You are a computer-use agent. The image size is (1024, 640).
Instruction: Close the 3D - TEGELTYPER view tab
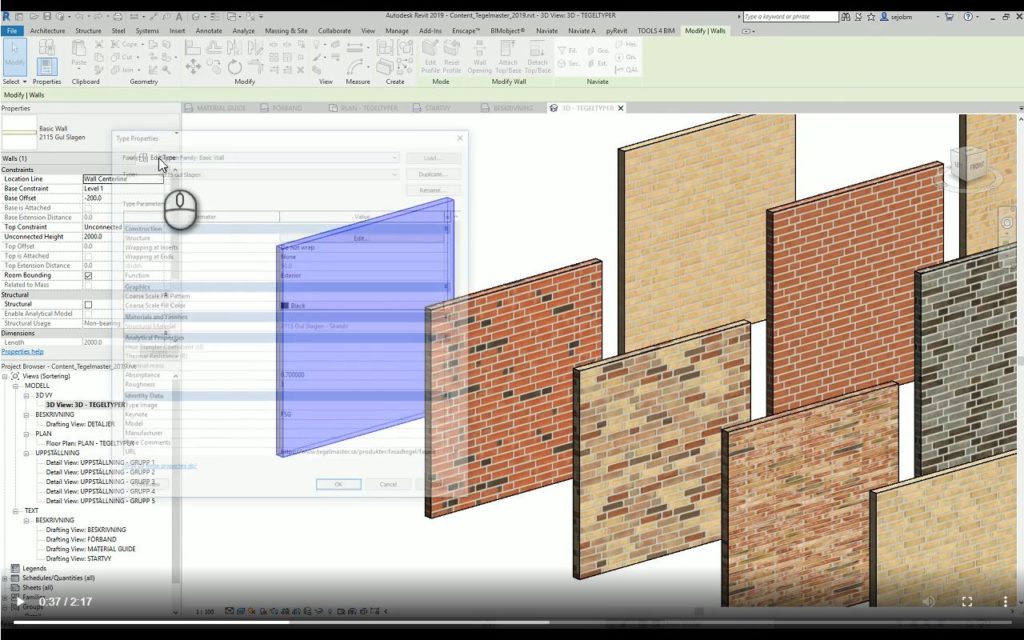(x=621, y=108)
